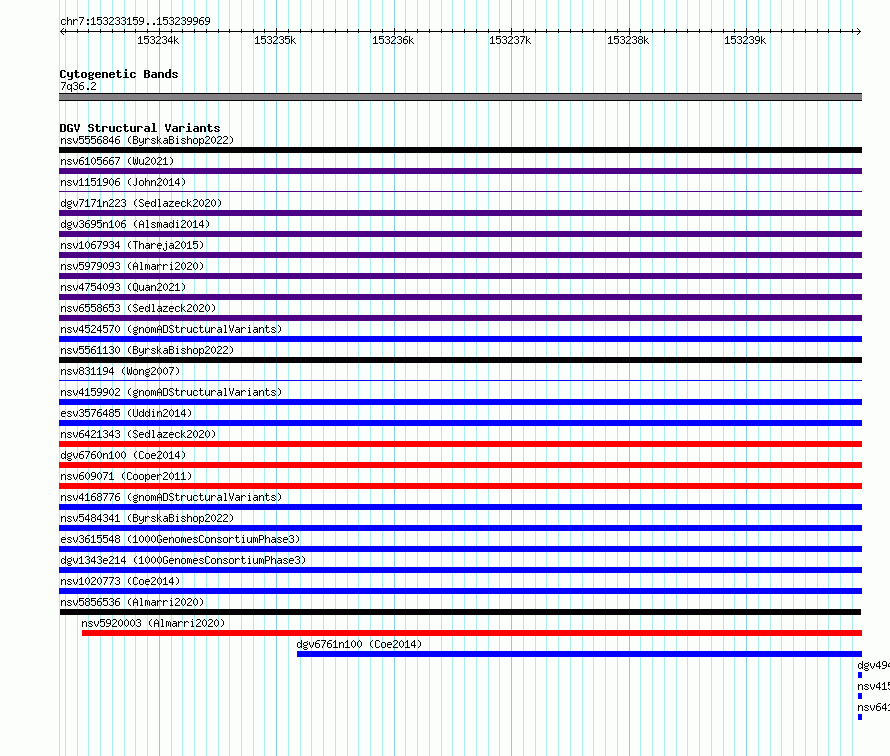Select the red bar under dgv6760n100
890x756 pixels.
tap(460, 465)
